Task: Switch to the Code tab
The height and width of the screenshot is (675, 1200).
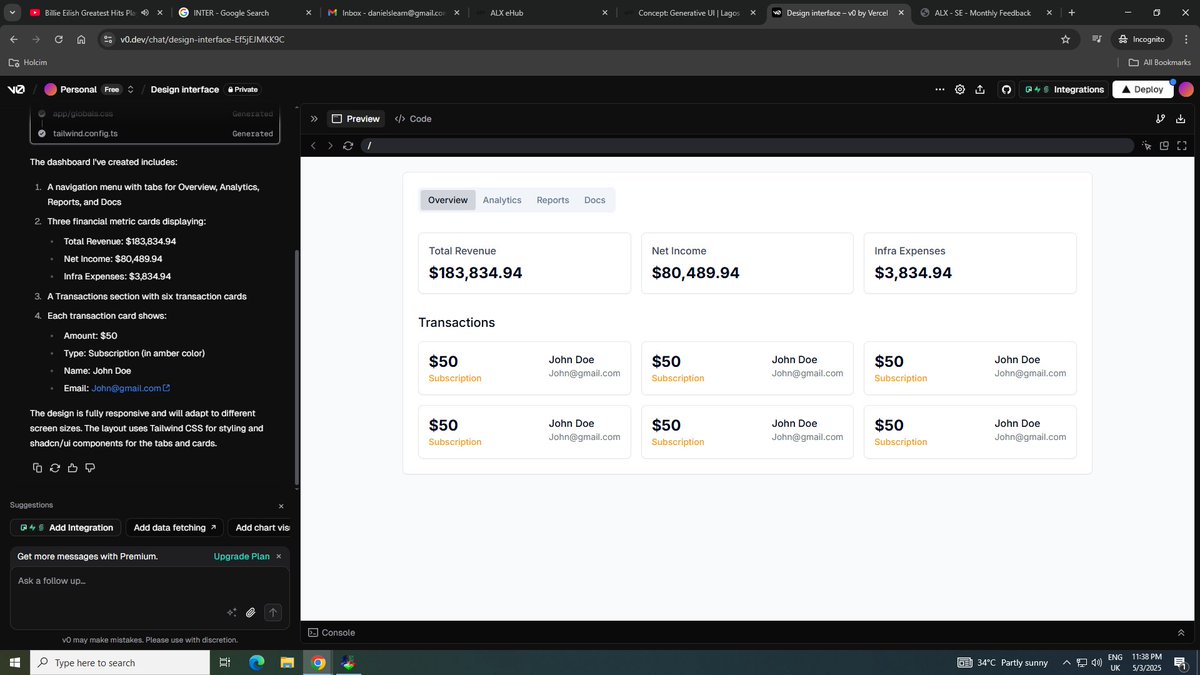Action: coord(413,118)
